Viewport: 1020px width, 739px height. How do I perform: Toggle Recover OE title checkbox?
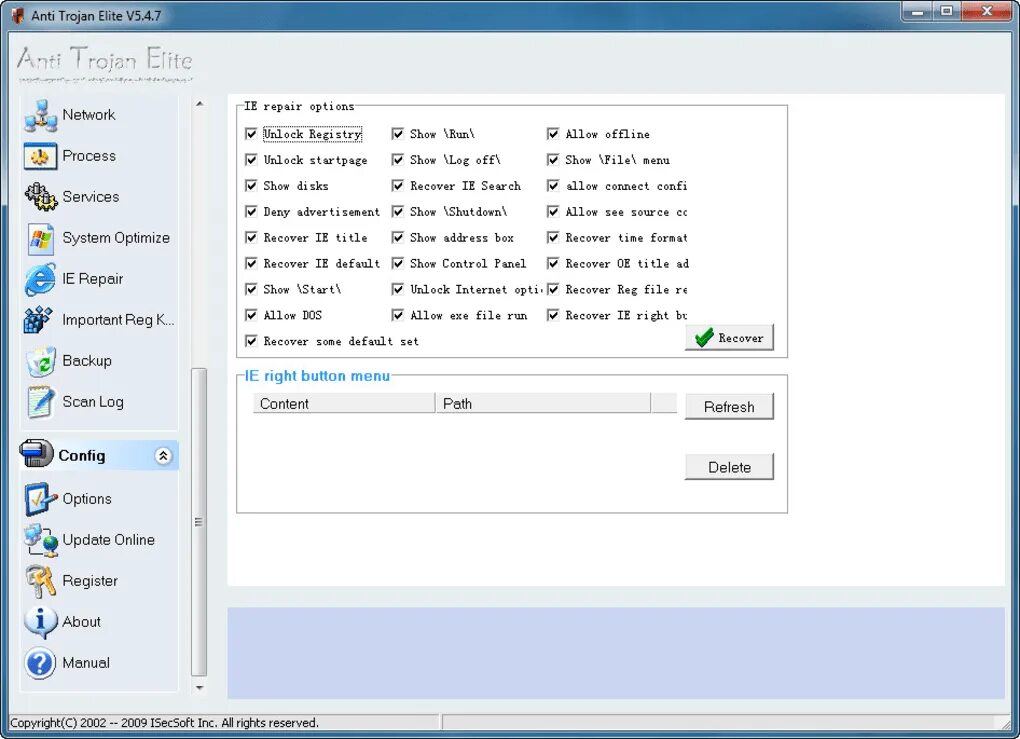553,263
